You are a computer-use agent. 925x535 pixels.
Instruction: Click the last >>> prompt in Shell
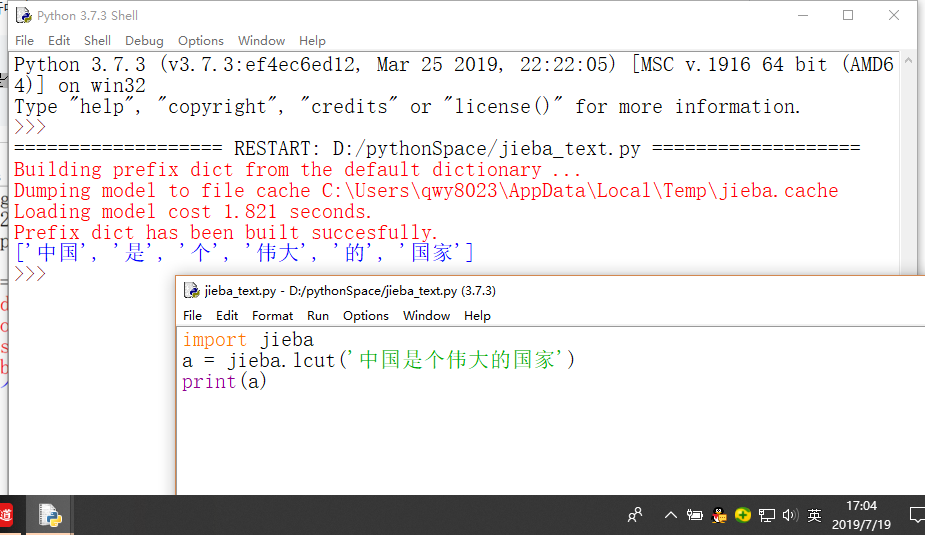coord(30,274)
